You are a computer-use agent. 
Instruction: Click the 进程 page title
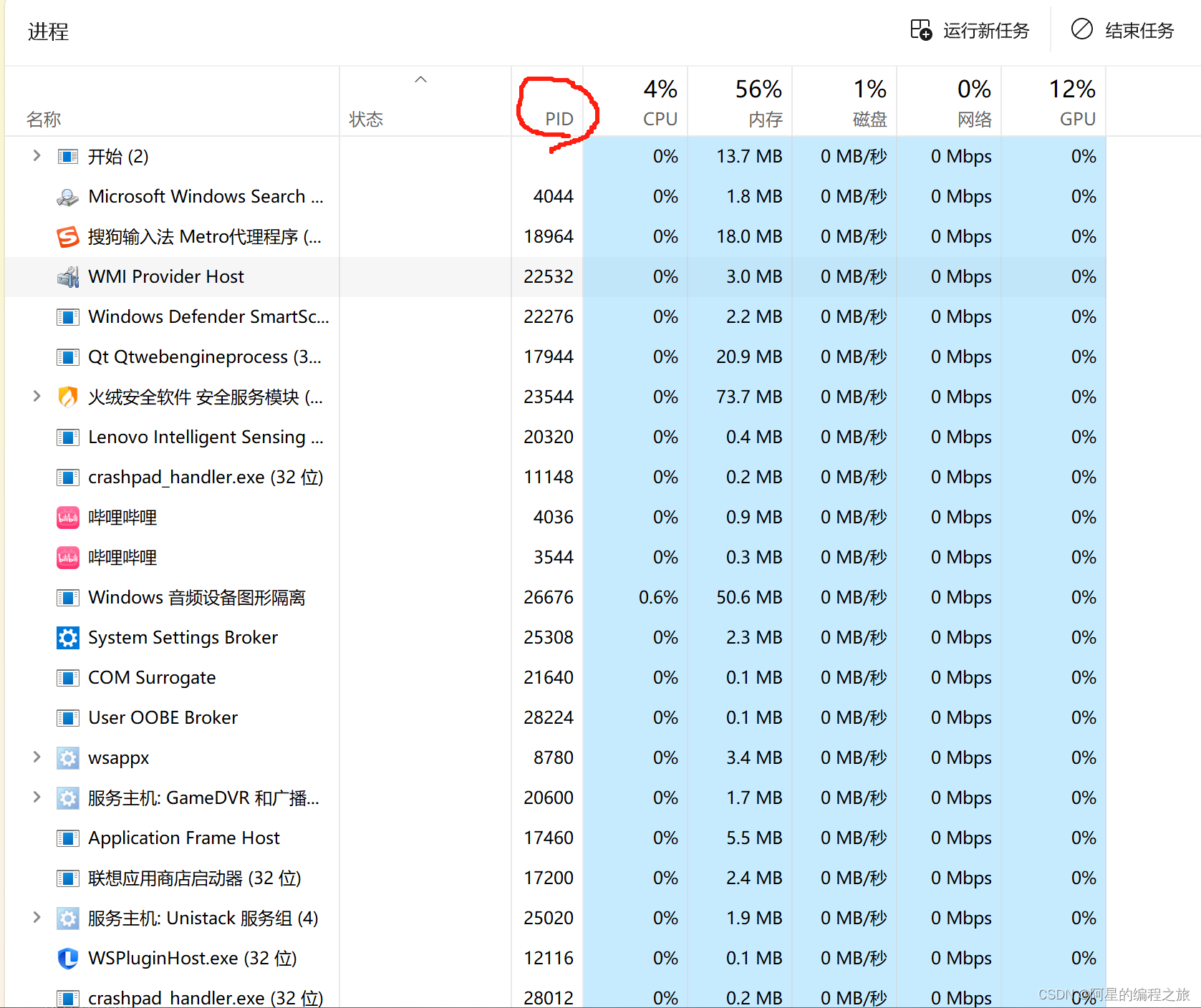[x=48, y=31]
